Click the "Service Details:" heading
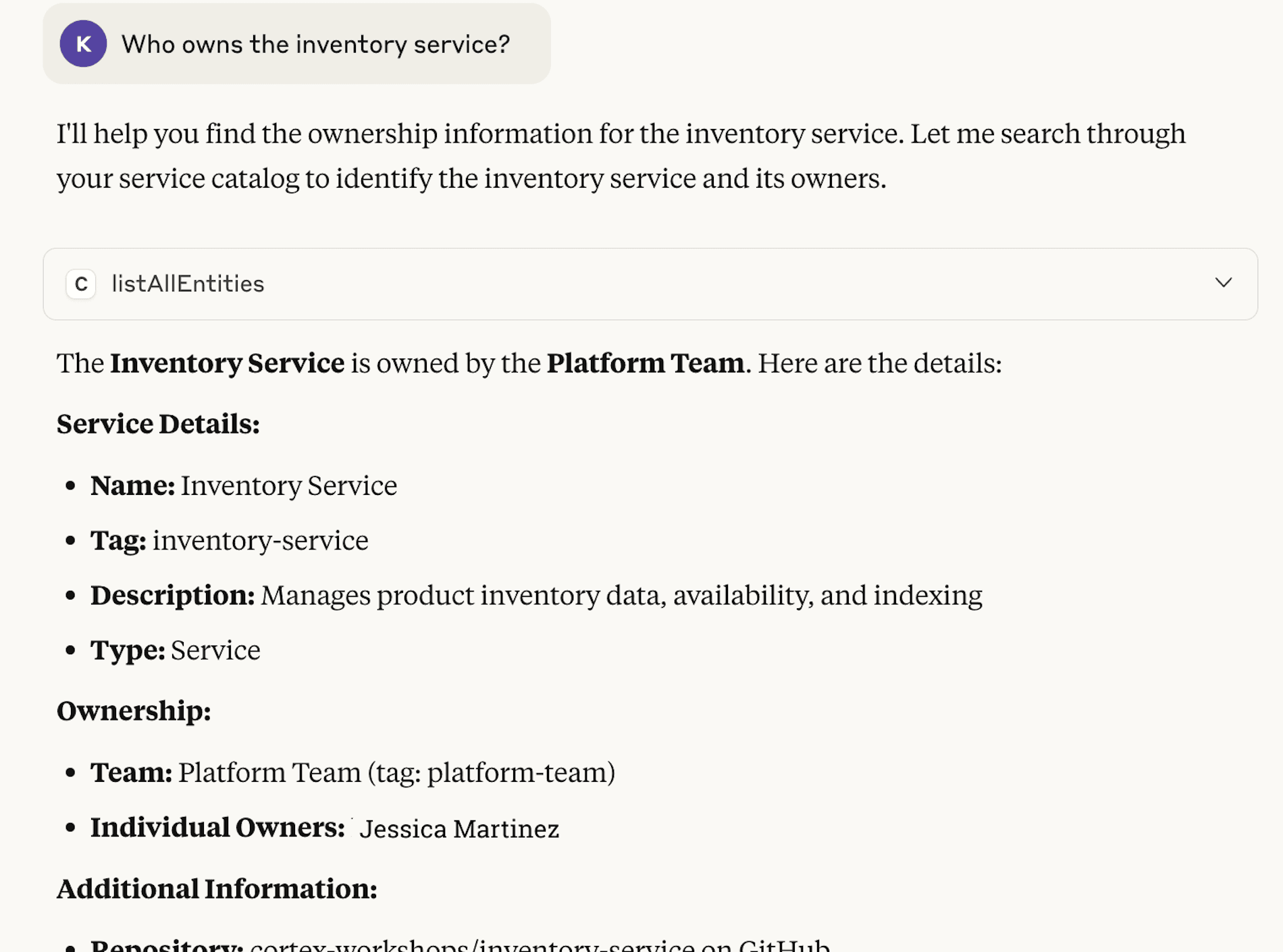Image resolution: width=1283 pixels, height=952 pixels. tap(158, 424)
